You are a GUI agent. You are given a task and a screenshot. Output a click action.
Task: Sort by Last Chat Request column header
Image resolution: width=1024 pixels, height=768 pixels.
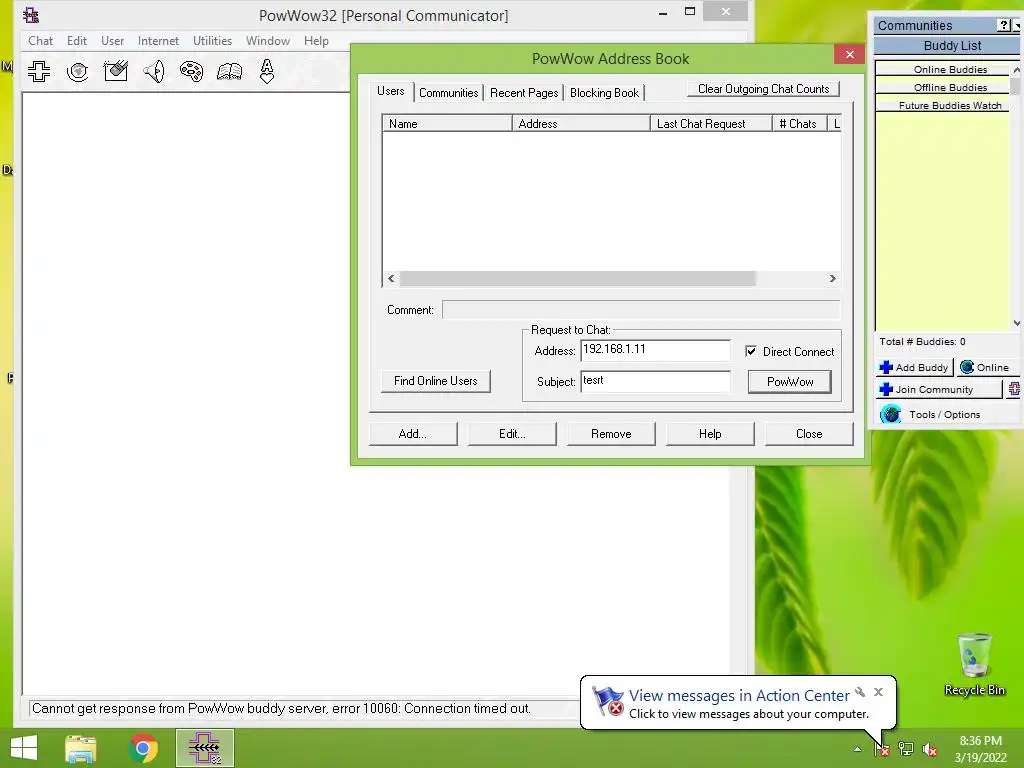tap(711, 123)
